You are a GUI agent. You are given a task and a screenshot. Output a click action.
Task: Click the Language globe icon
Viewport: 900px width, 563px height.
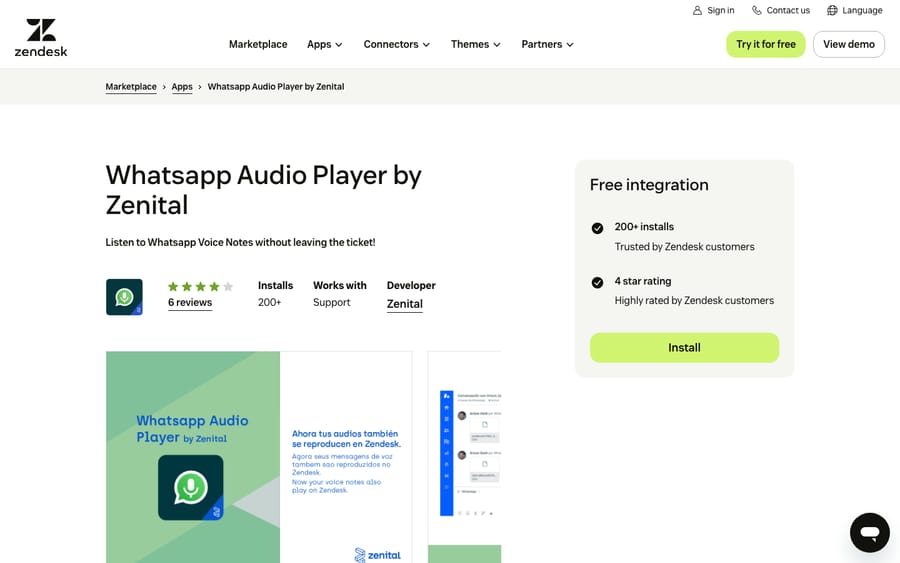click(832, 10)
